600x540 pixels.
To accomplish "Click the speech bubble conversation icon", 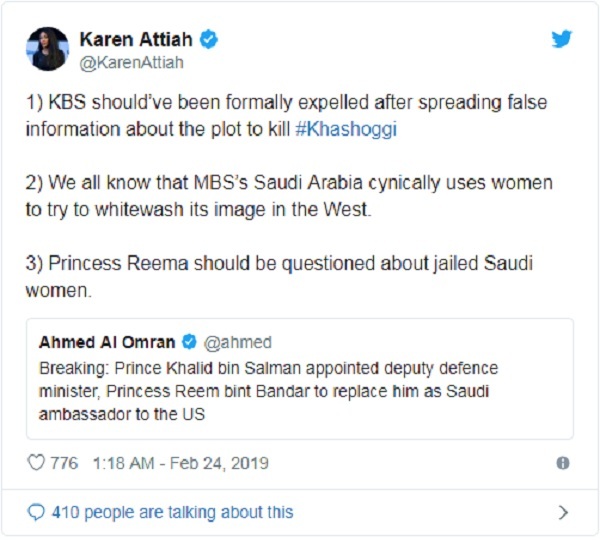I will [x=36, y=512].
